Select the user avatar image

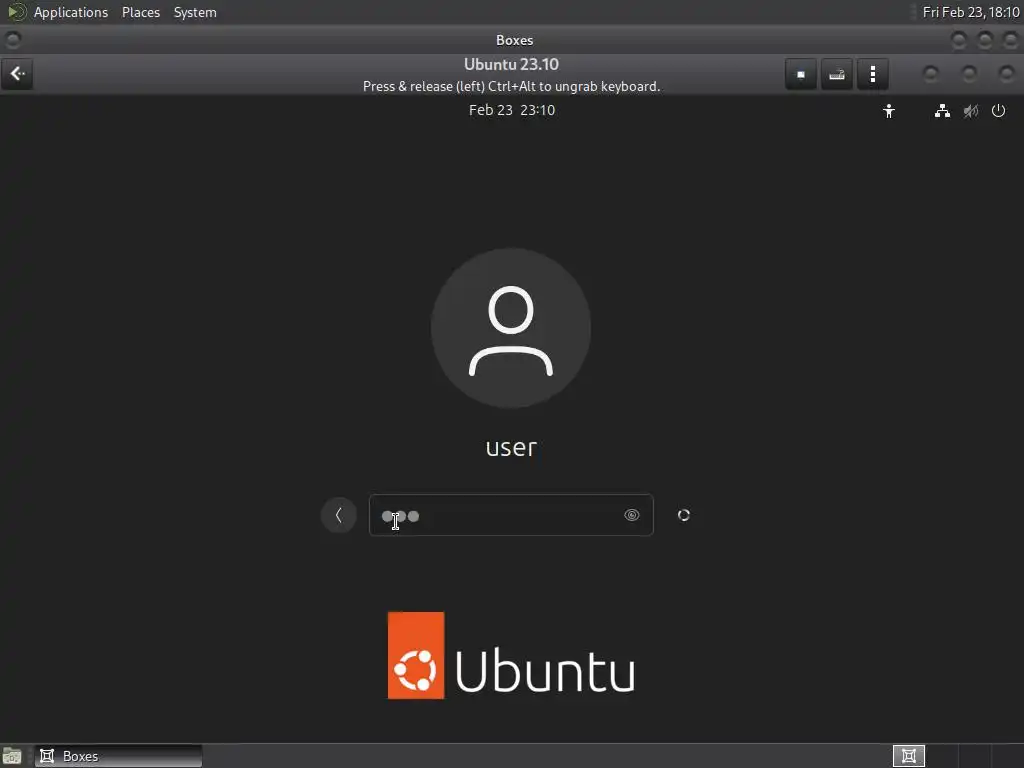pos(511,328)
